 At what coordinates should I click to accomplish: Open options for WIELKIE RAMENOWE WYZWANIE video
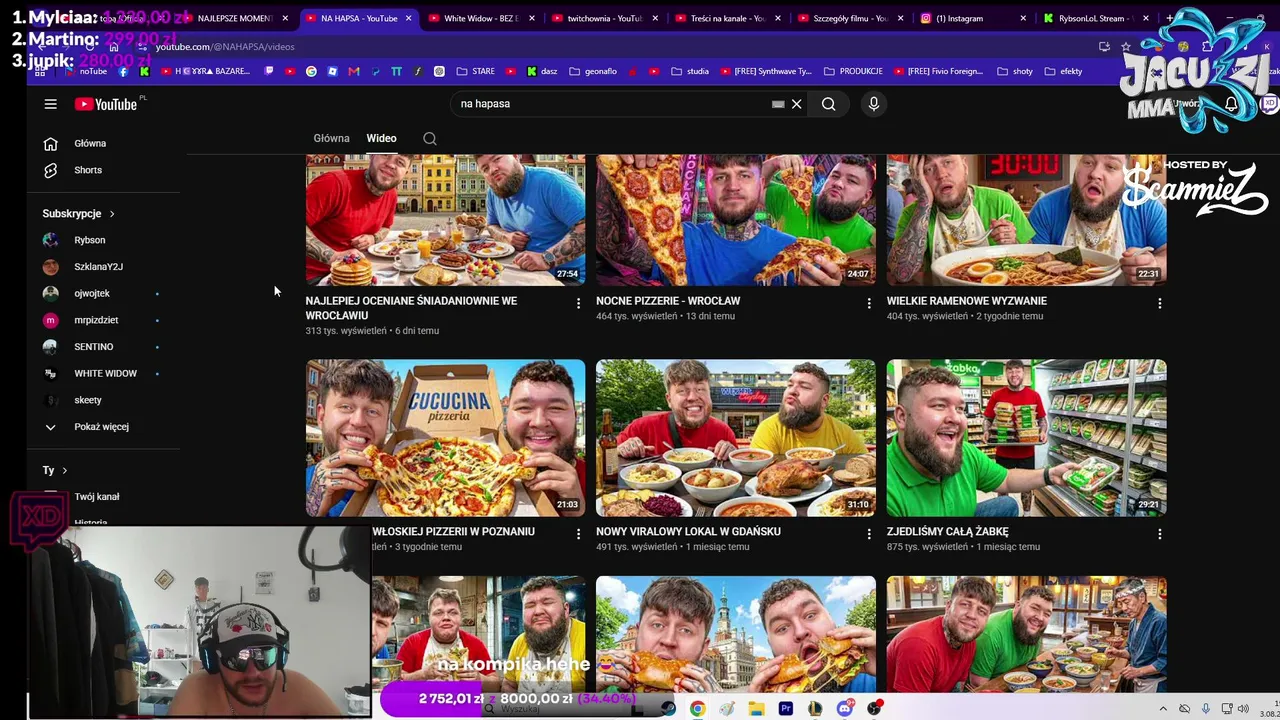click(x=1160, y=303)
